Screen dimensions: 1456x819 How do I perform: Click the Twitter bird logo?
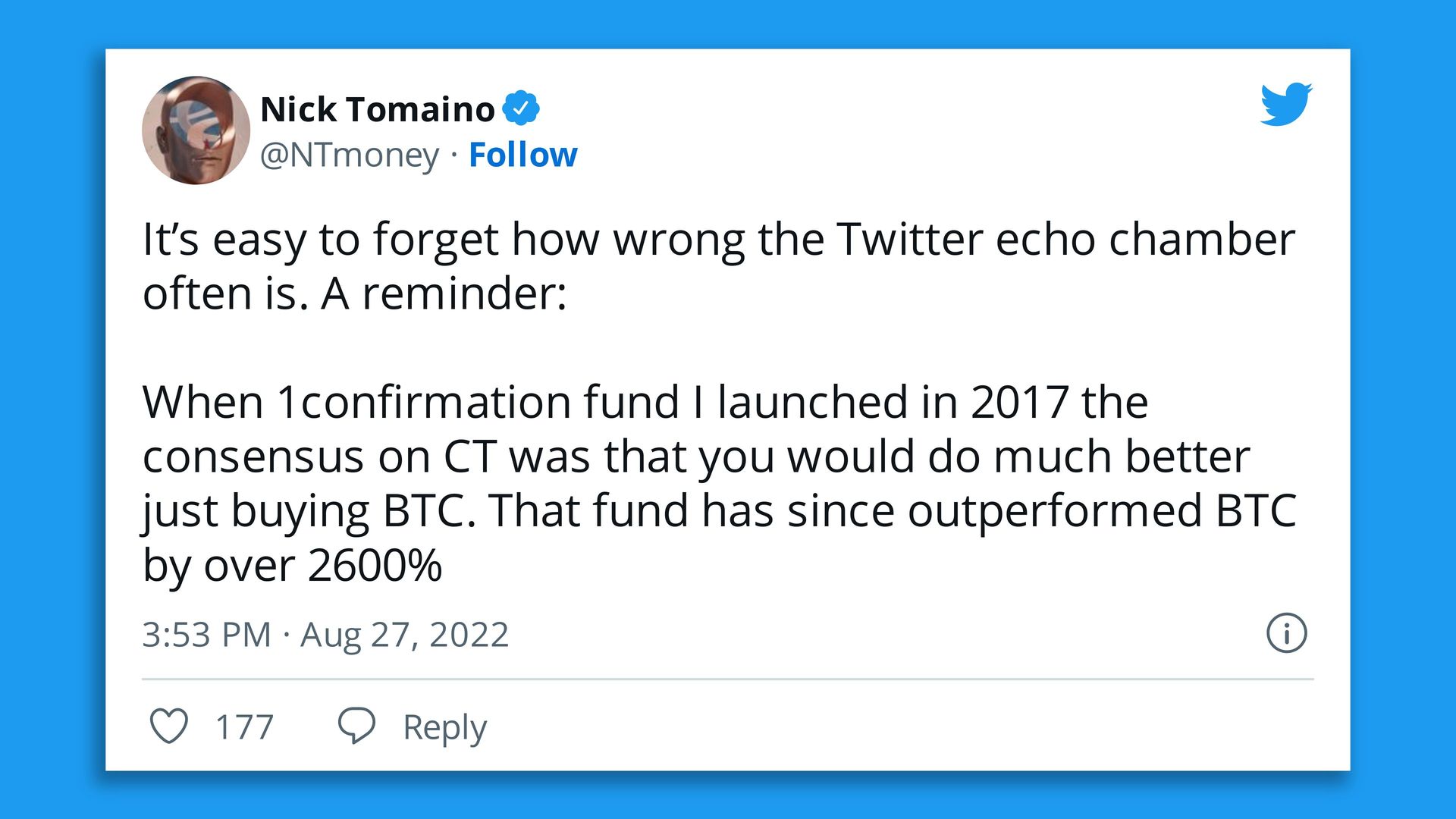point(1286,104)
